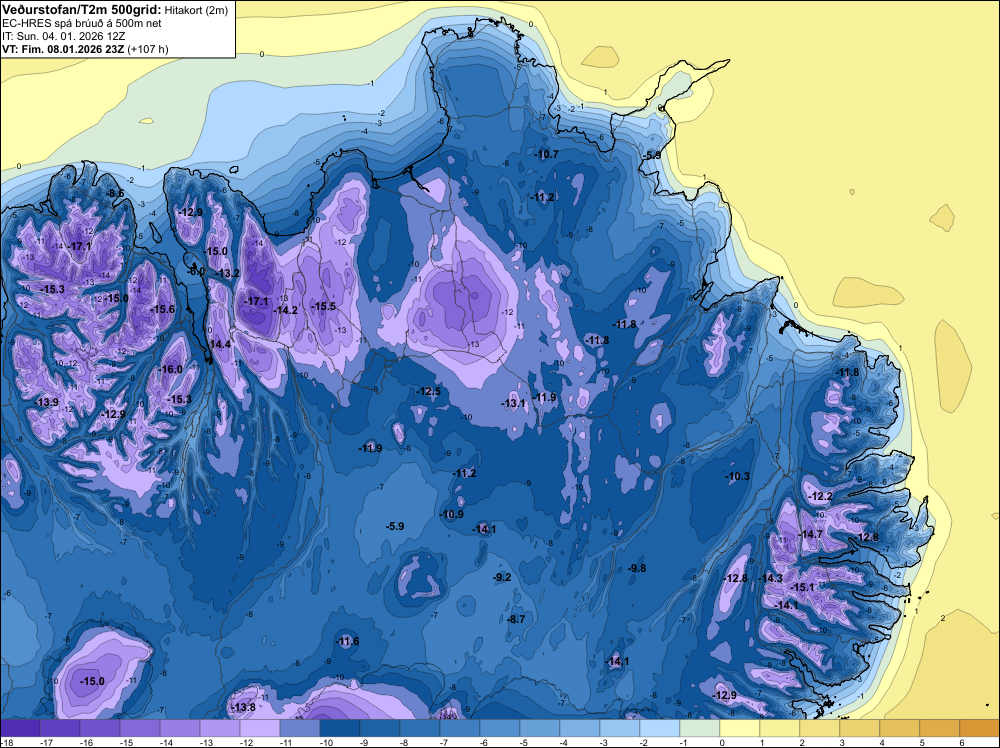1000x748 pixels.
Task: Click the -13.1 temperature value
Action: coord(513,403)
